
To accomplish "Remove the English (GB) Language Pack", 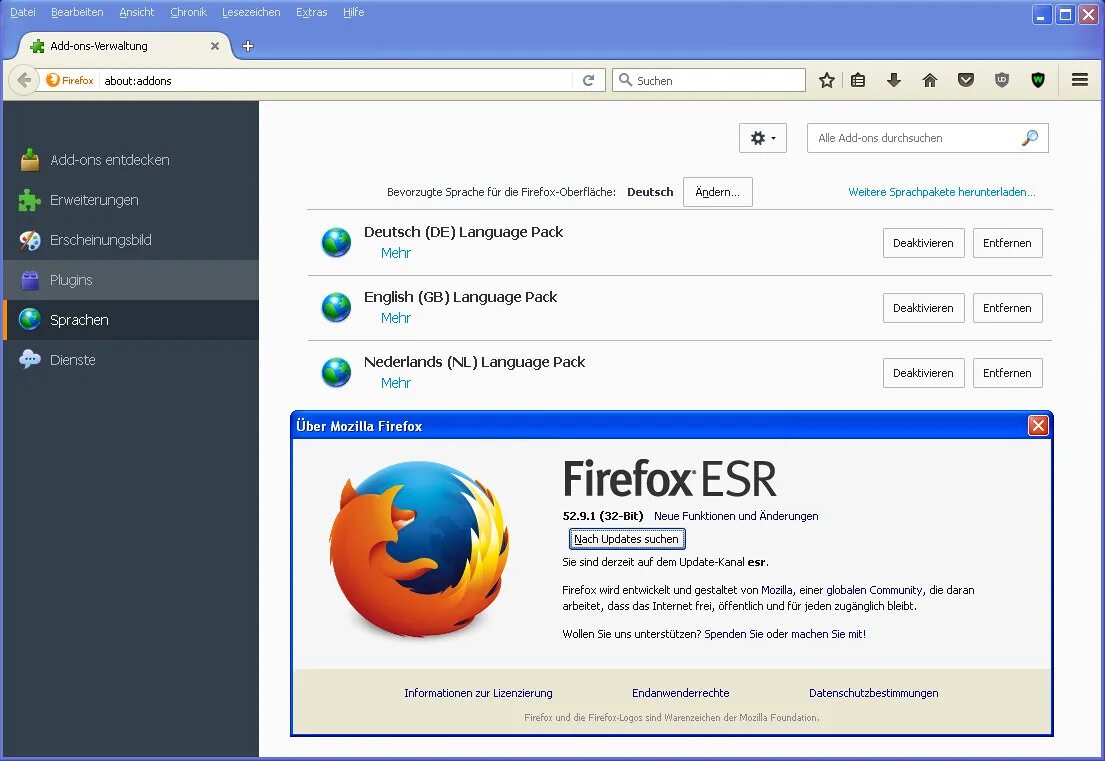I will click(1007, 308).
